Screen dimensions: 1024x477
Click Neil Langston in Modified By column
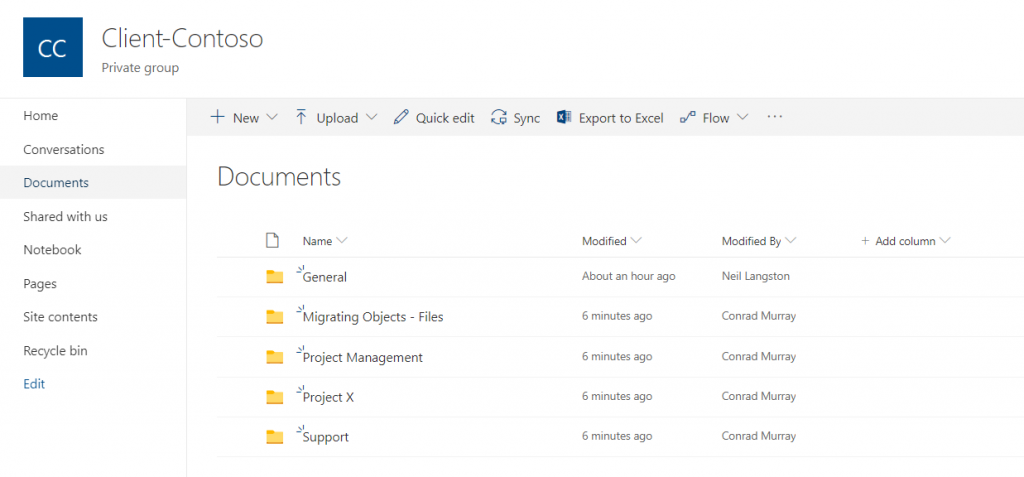[756, 276]
